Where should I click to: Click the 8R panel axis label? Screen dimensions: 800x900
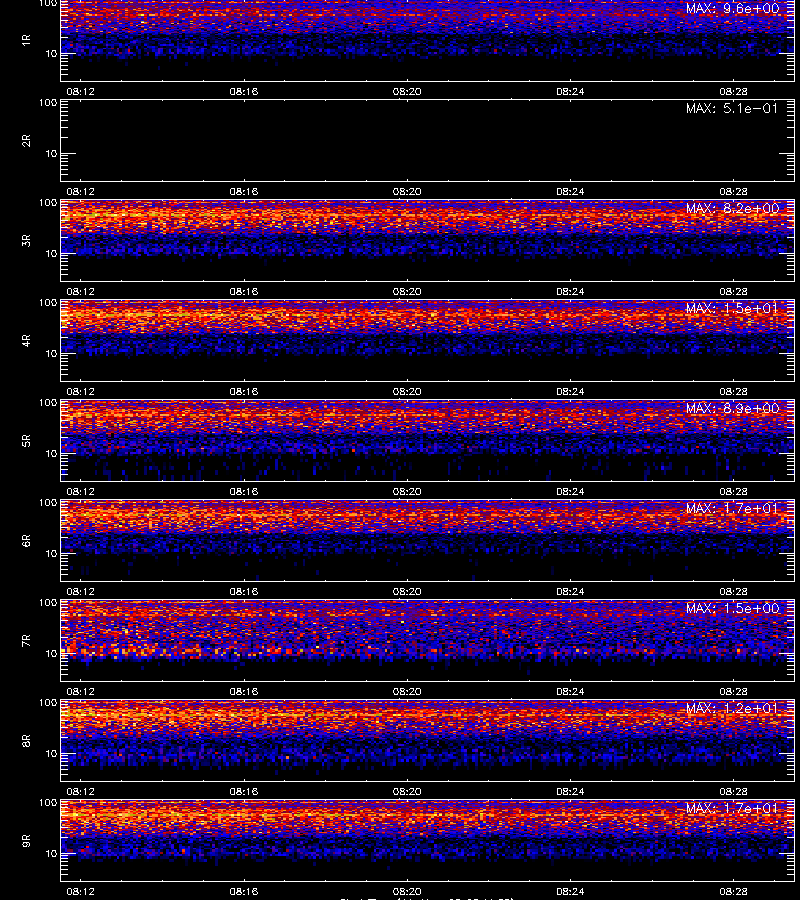[x=26, y=740]
